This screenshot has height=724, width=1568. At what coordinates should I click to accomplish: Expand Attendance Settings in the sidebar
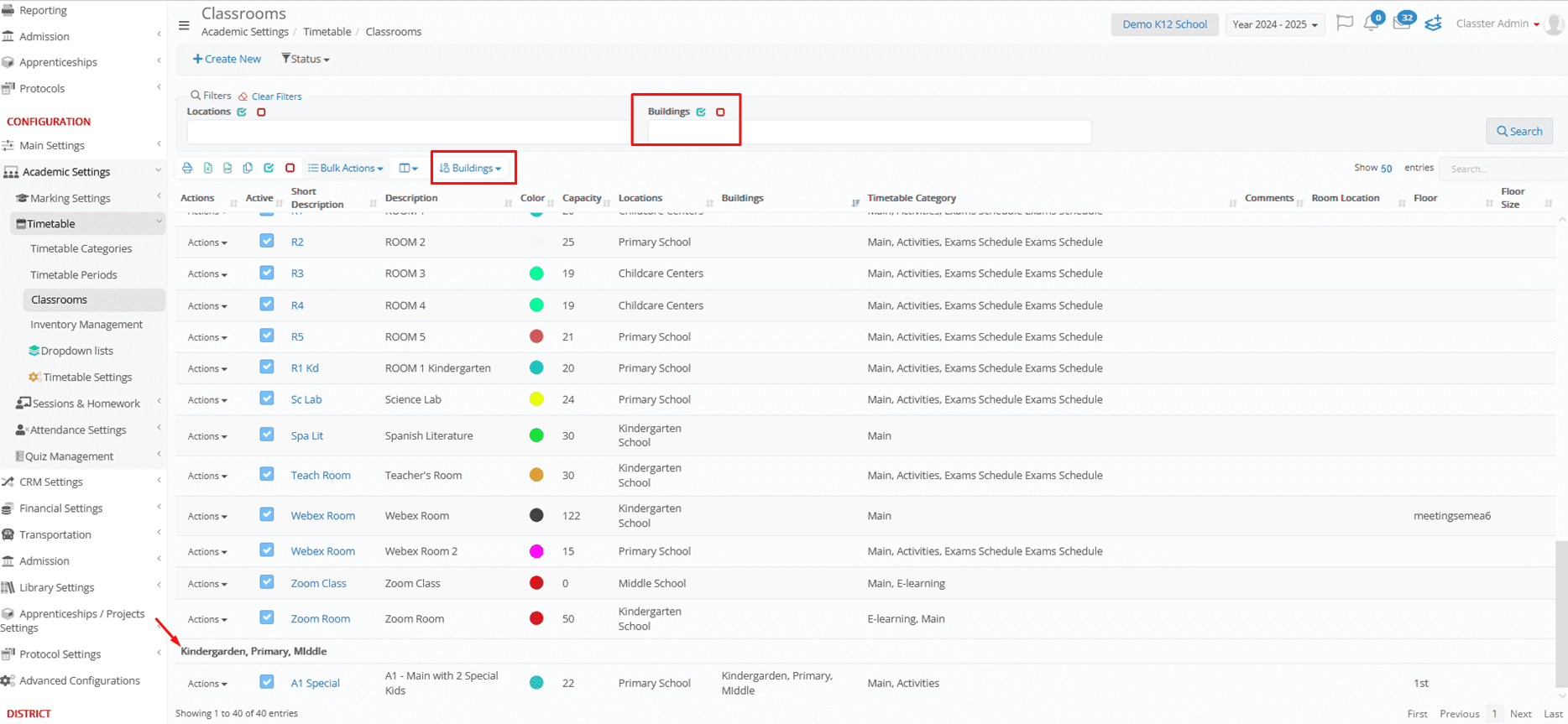click(78, 430)
